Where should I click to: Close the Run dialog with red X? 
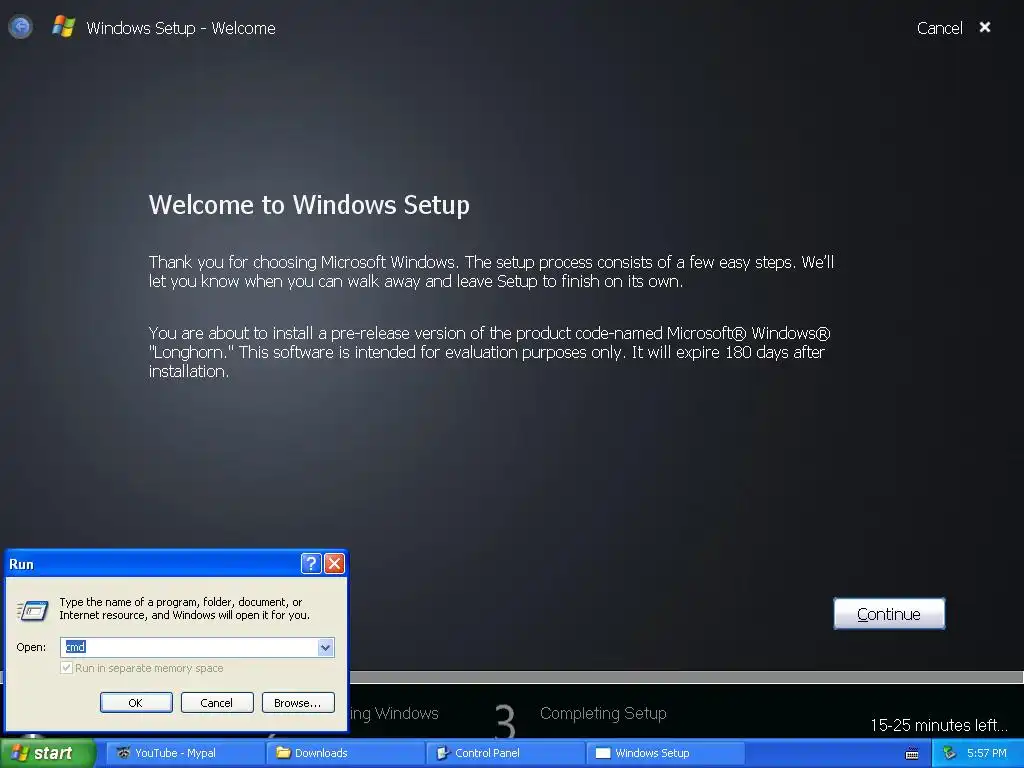334,564
